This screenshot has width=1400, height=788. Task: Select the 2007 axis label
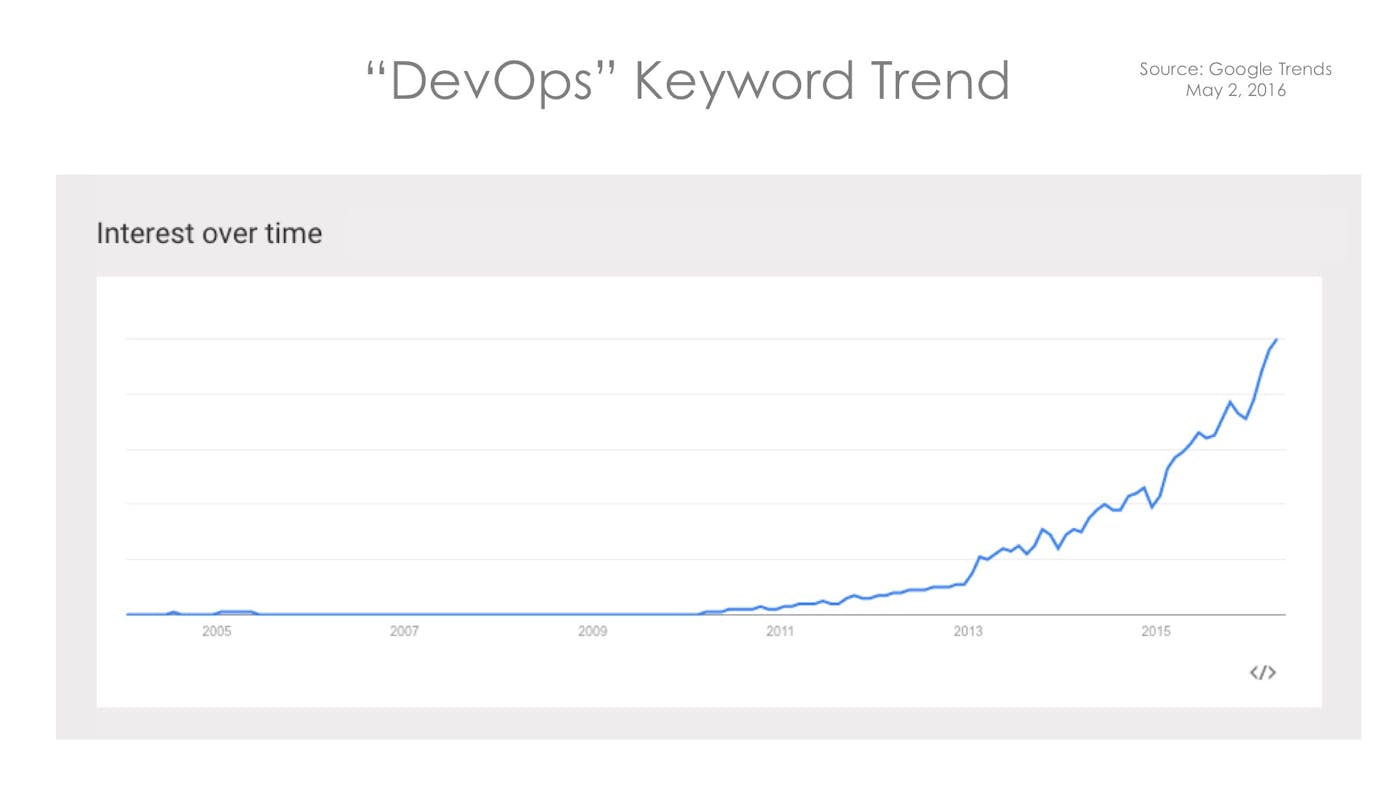point(404,631)
